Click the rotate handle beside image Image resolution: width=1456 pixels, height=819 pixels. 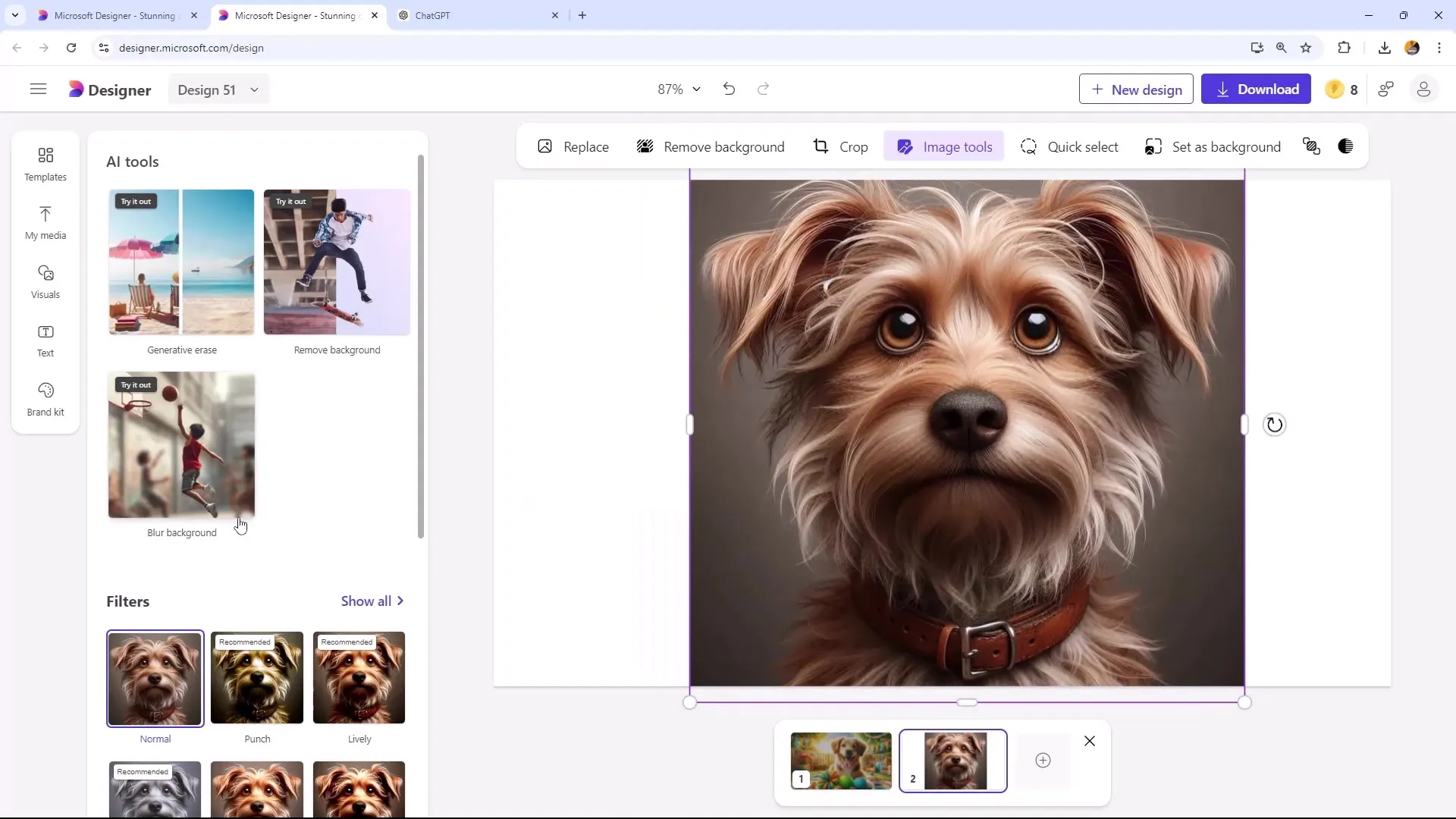click(1275, 425)
